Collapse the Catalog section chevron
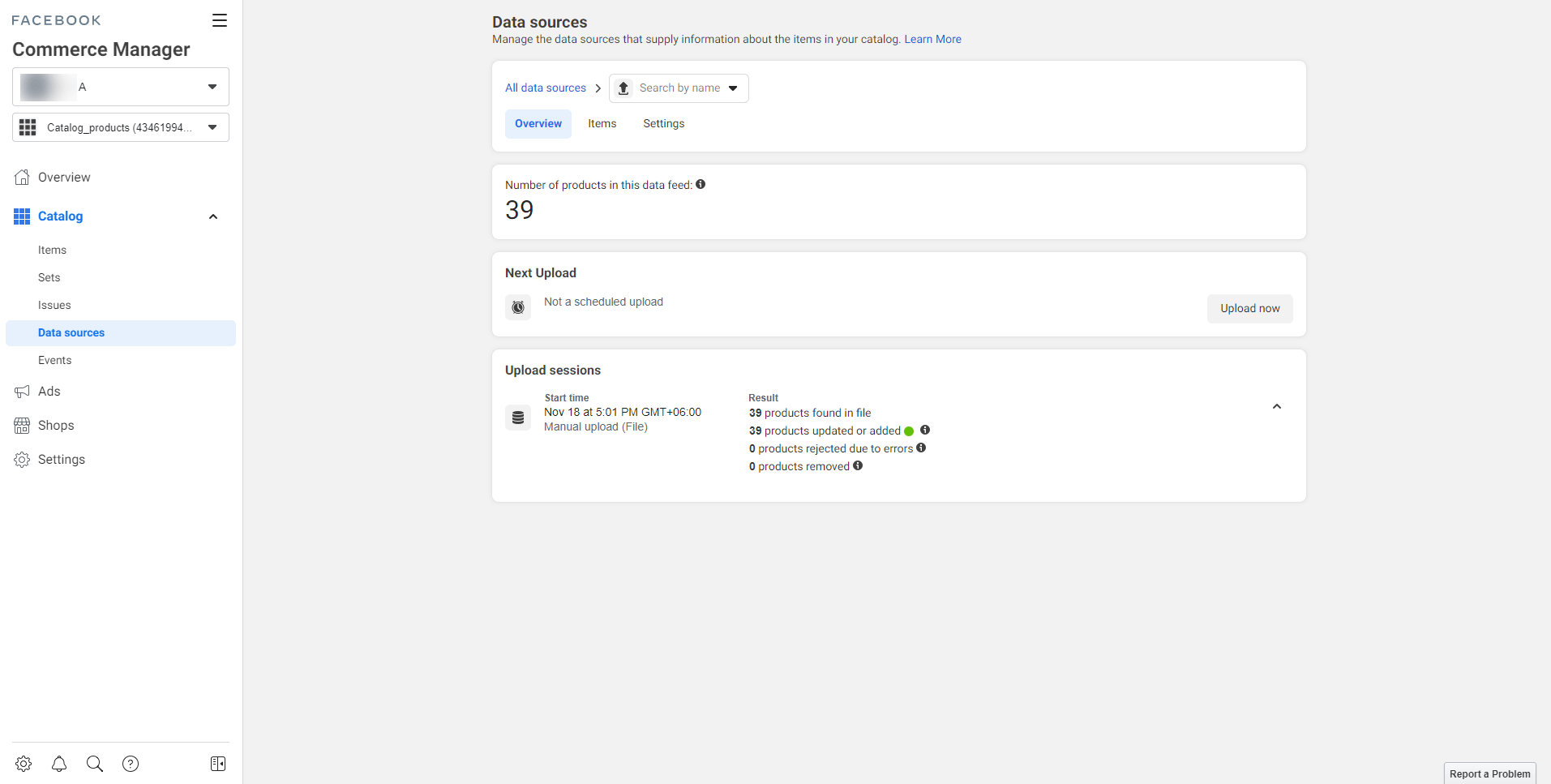This screenshot has height=784, width=1551. 213,216
